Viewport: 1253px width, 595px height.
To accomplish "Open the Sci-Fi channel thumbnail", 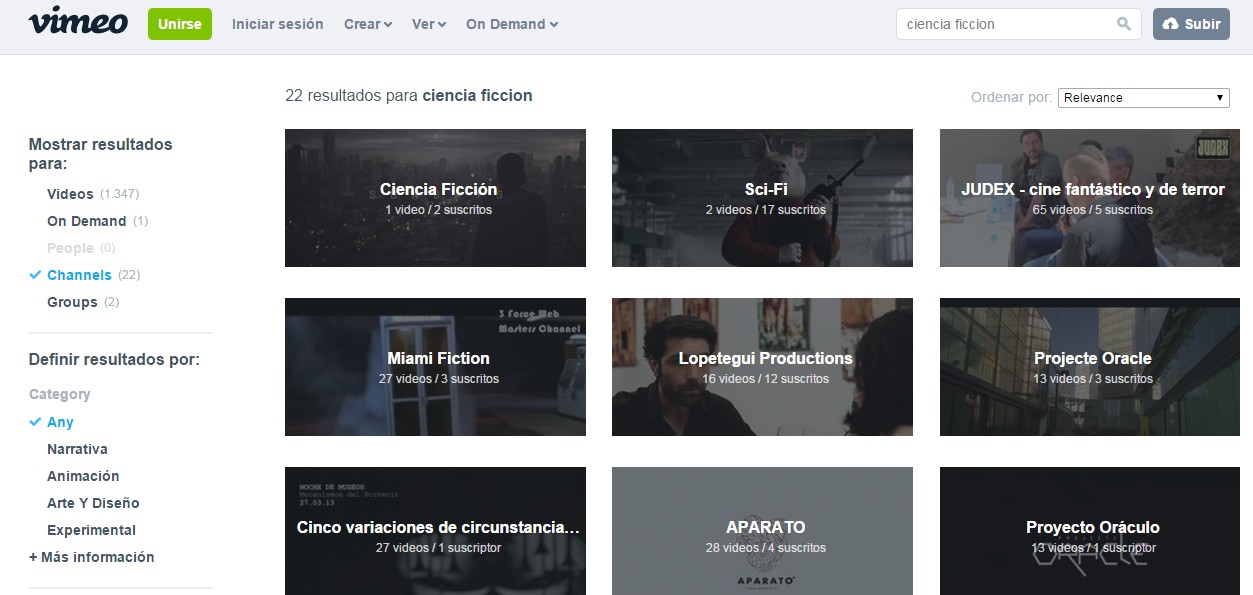I will tap(762, 198).
